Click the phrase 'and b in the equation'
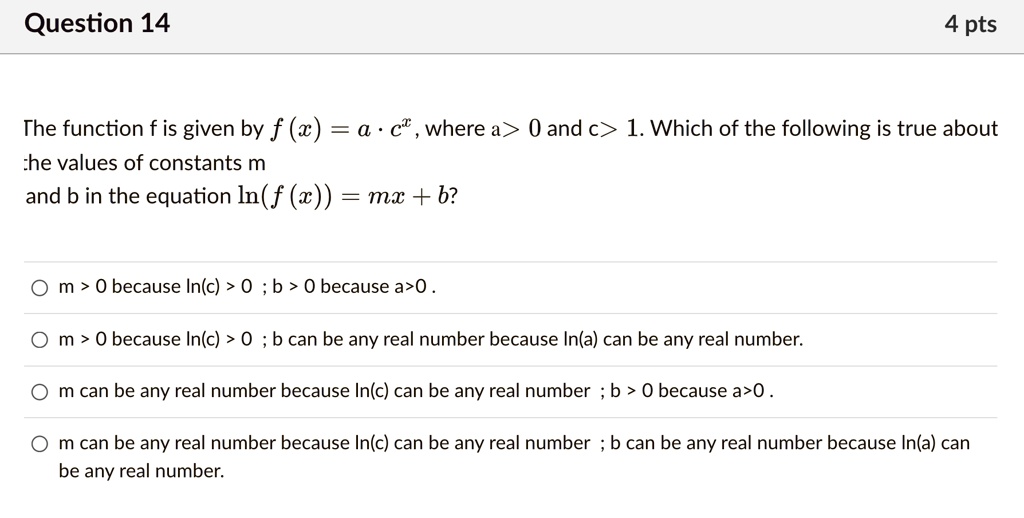 (128, 196)
